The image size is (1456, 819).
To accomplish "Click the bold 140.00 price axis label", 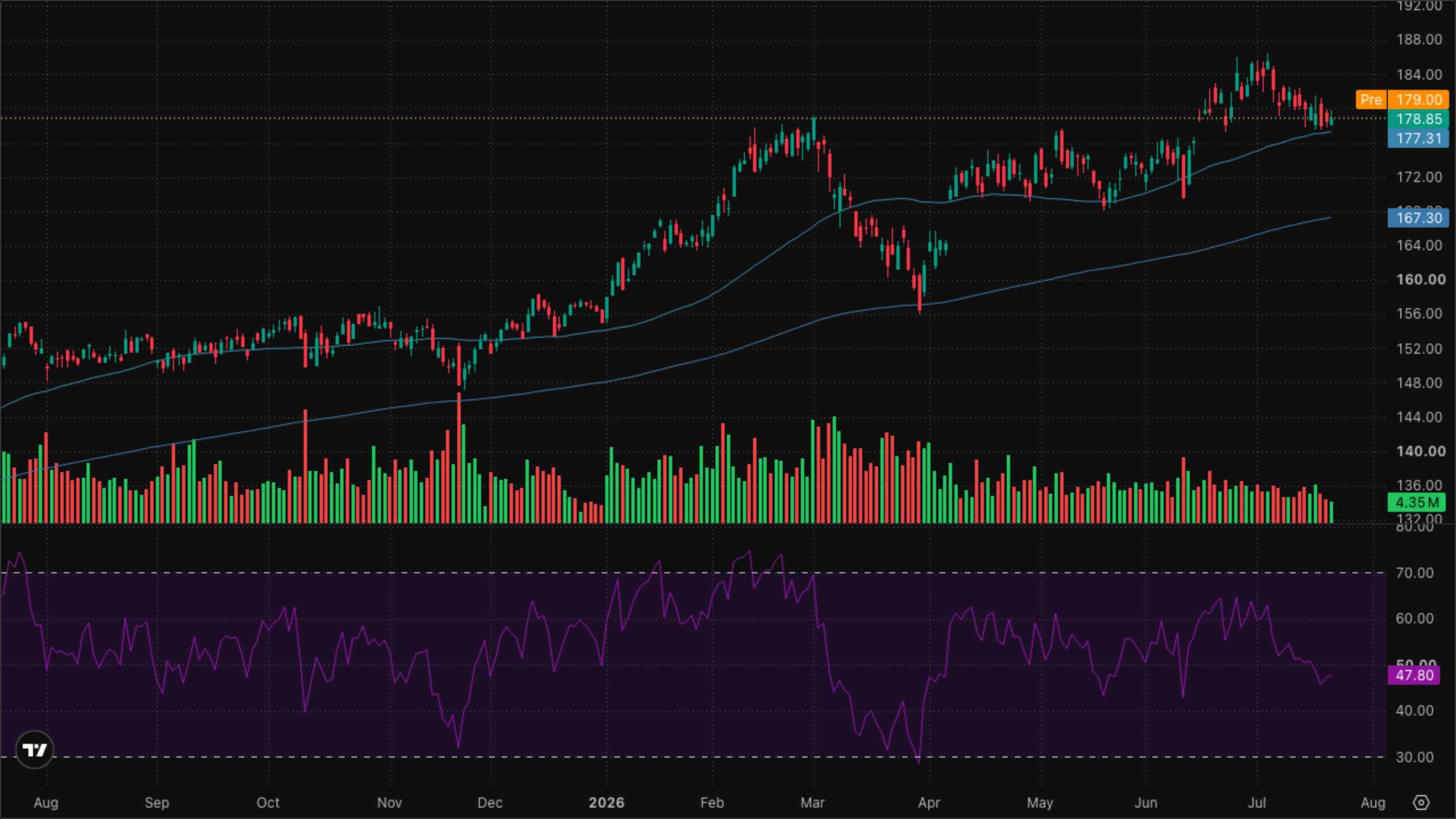I will [x=1420, y=451].
